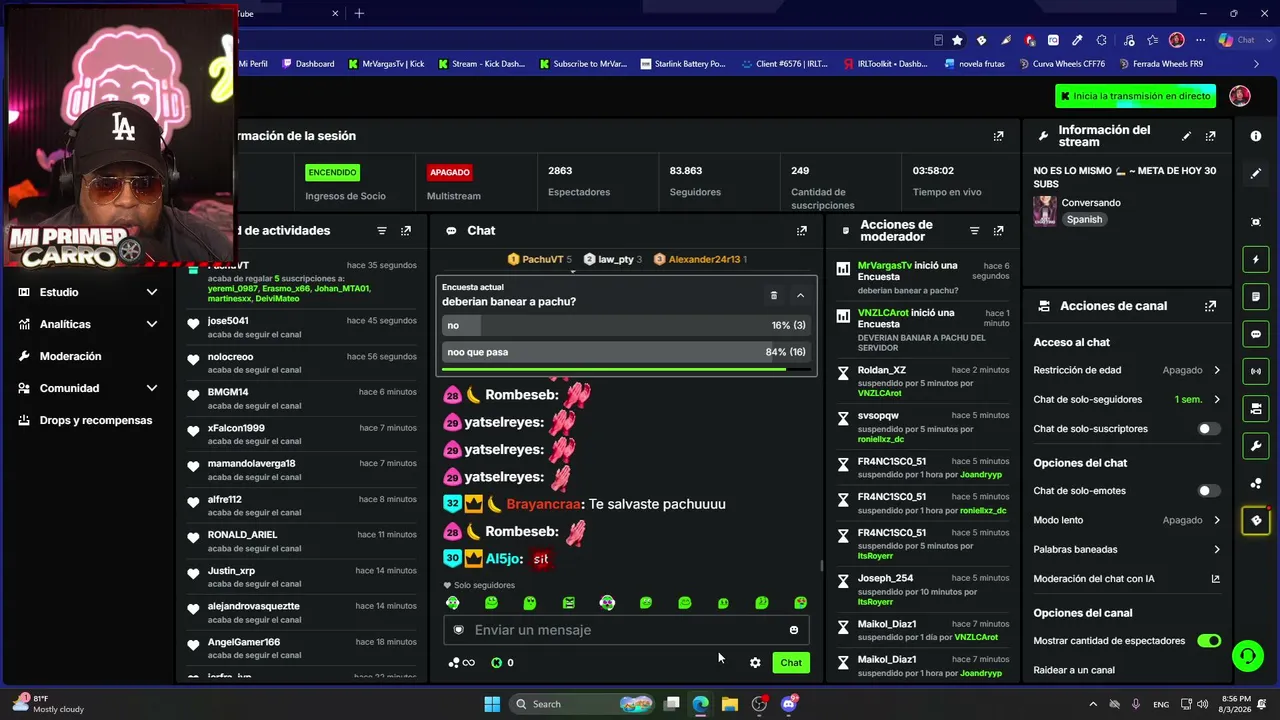Open the novela frutas bookmark
The height and width of the screenshot is (720, 1280).
[x=975, y=64]
